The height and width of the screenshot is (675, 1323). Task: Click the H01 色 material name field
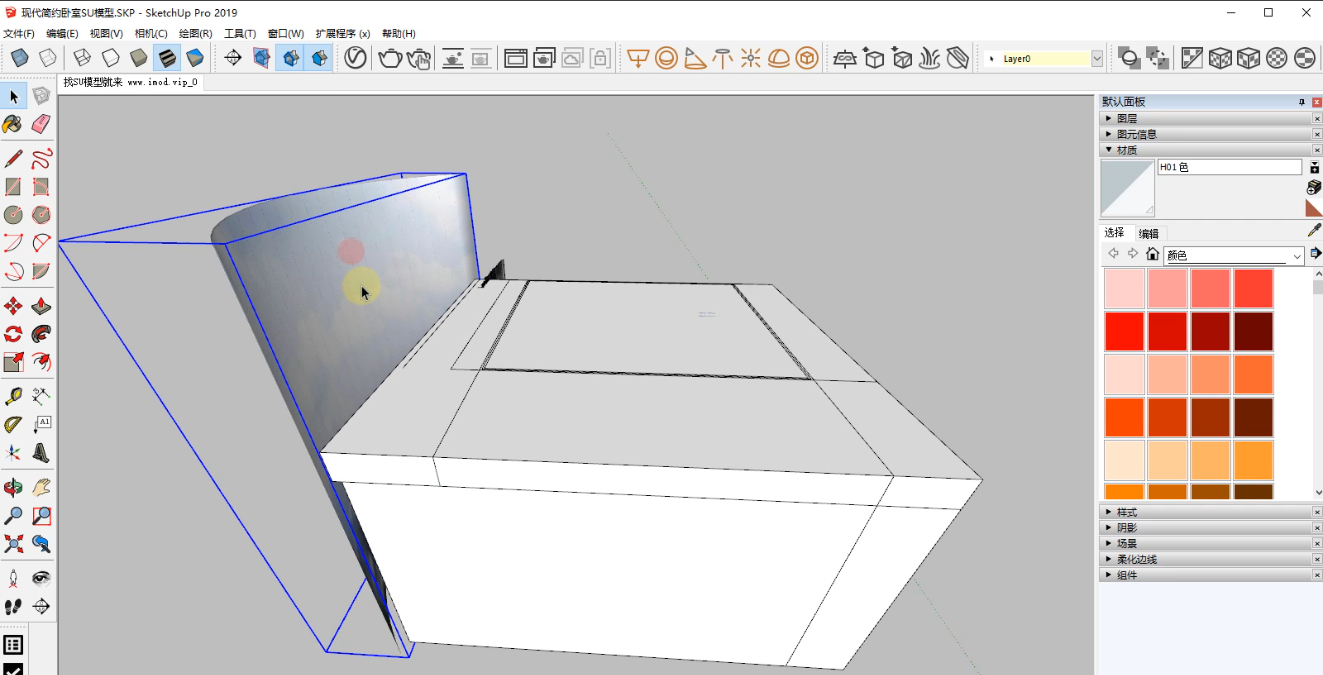point(1230,168)
